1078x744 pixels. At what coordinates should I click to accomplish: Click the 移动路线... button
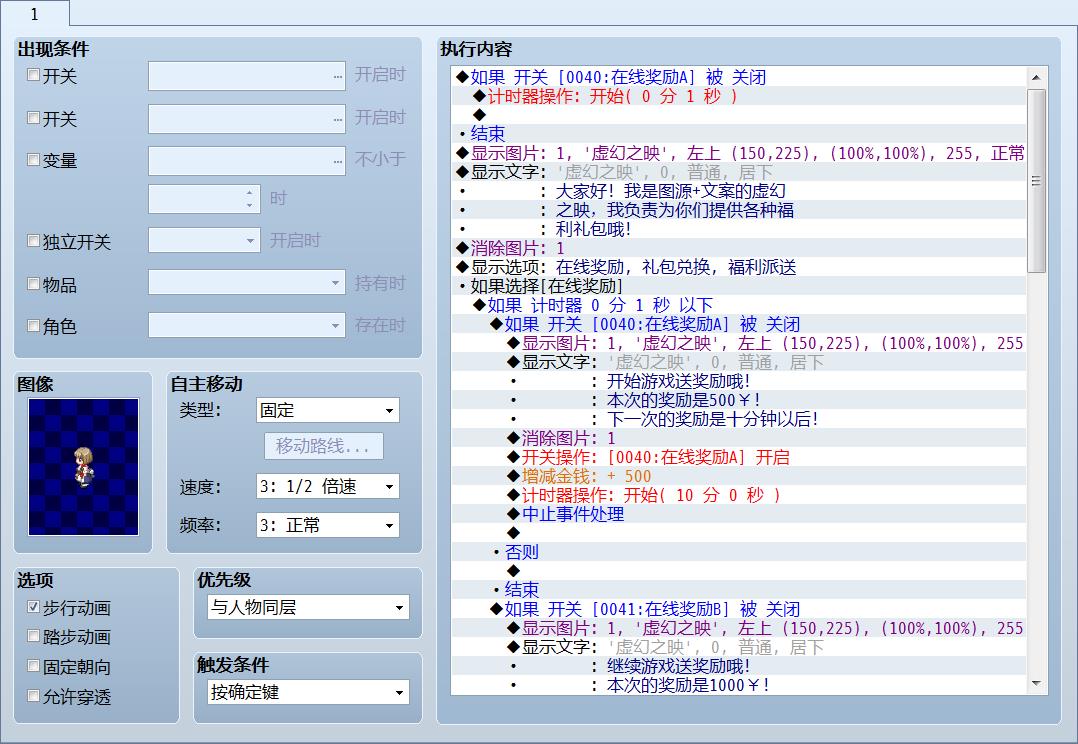(x=324, y=446)
